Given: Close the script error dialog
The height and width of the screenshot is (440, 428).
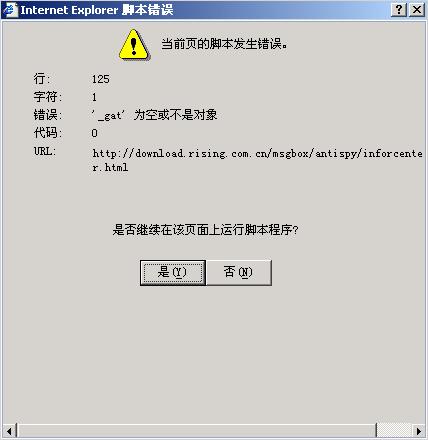Looking at the screenshot, I should point(417,10).
